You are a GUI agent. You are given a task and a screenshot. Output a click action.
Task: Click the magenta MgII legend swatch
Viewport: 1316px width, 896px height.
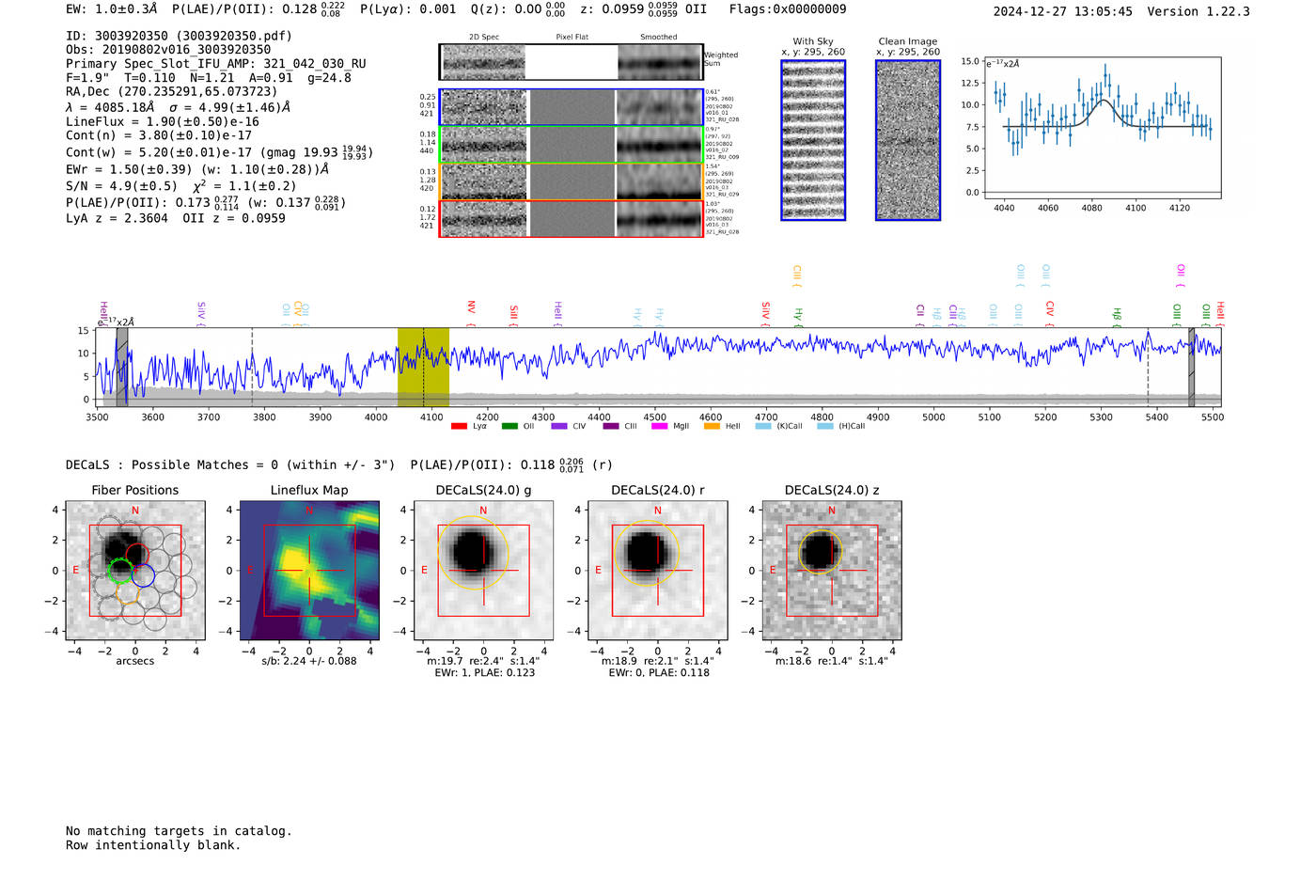pyautogui.click(x=659, y=426)
